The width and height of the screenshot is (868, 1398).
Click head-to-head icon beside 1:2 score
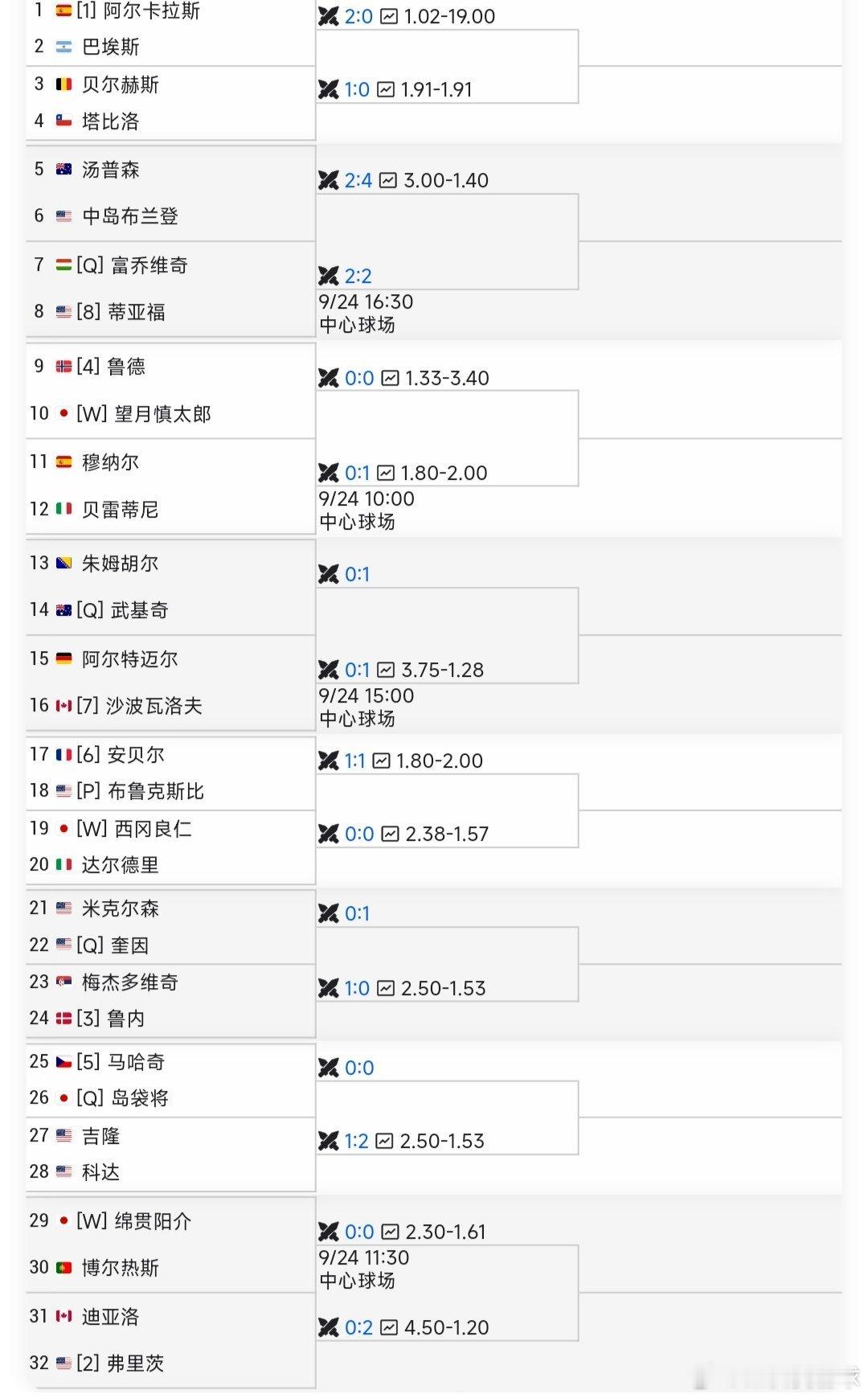[329, 1141]
